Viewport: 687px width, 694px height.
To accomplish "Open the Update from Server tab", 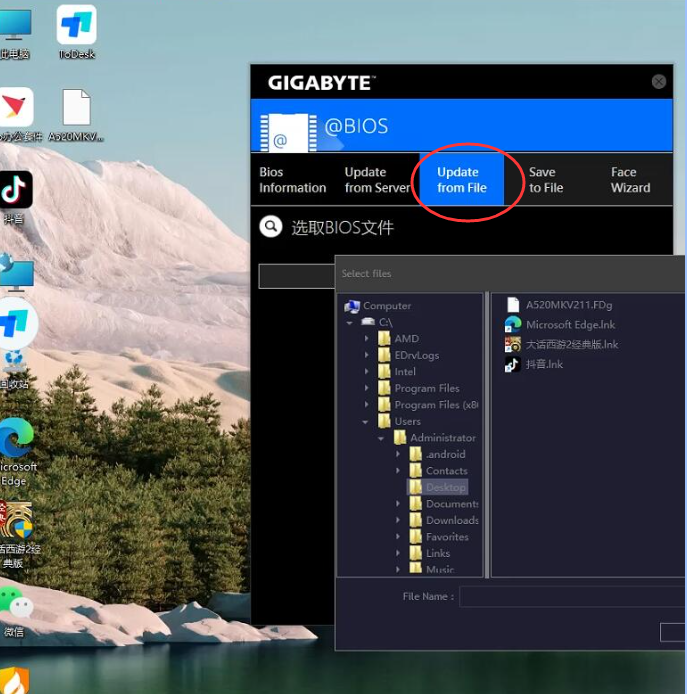I will (377, 180).
